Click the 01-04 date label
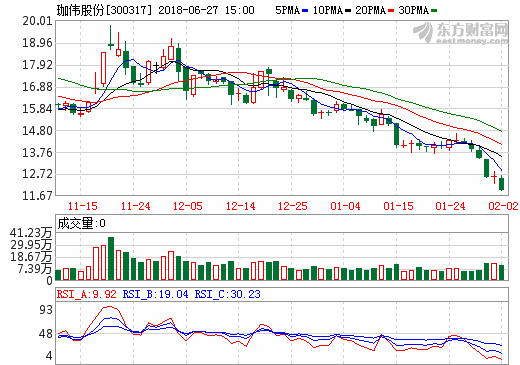 pos(345,206)
